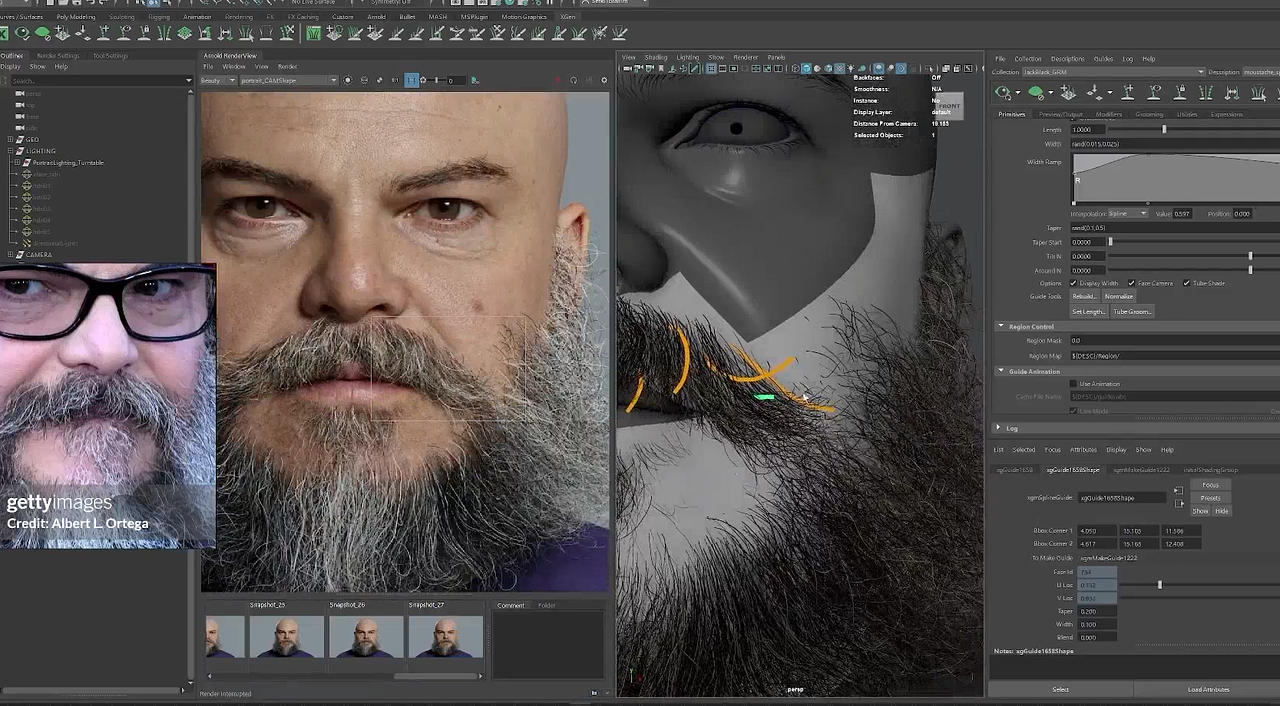Uncheck the Face Camera option
Image resolution: width=1280 pixels, height=706 pixels.
coord(1131,283)
